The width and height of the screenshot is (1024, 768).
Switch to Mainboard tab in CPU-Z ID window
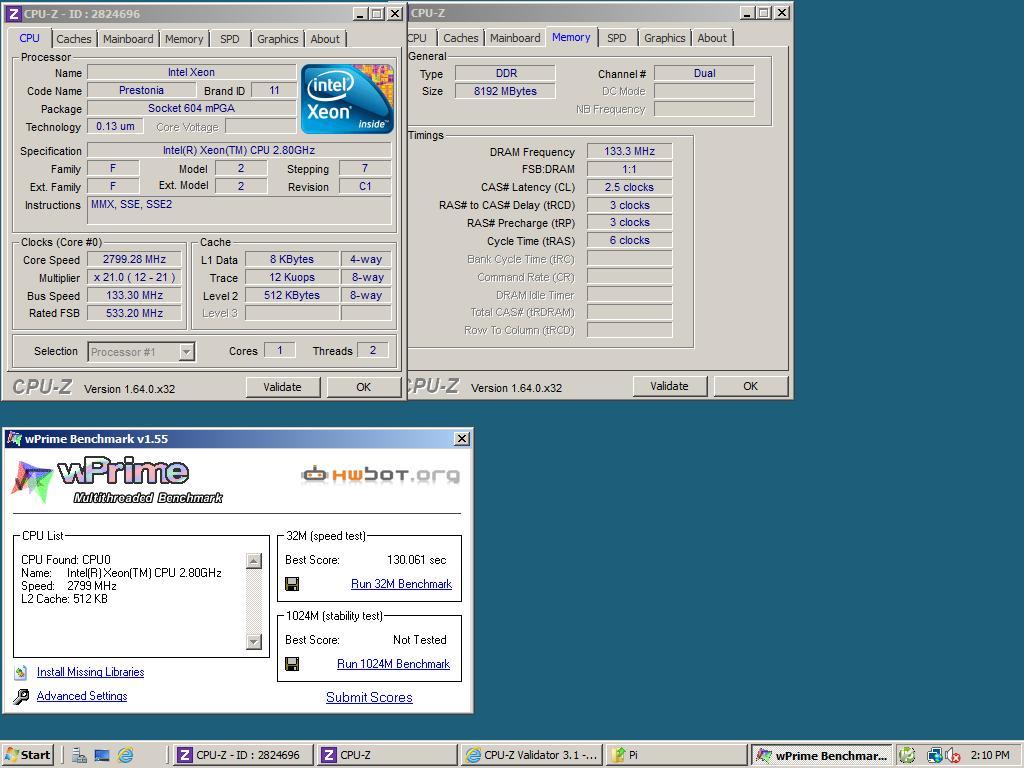[x=128, y=39]
